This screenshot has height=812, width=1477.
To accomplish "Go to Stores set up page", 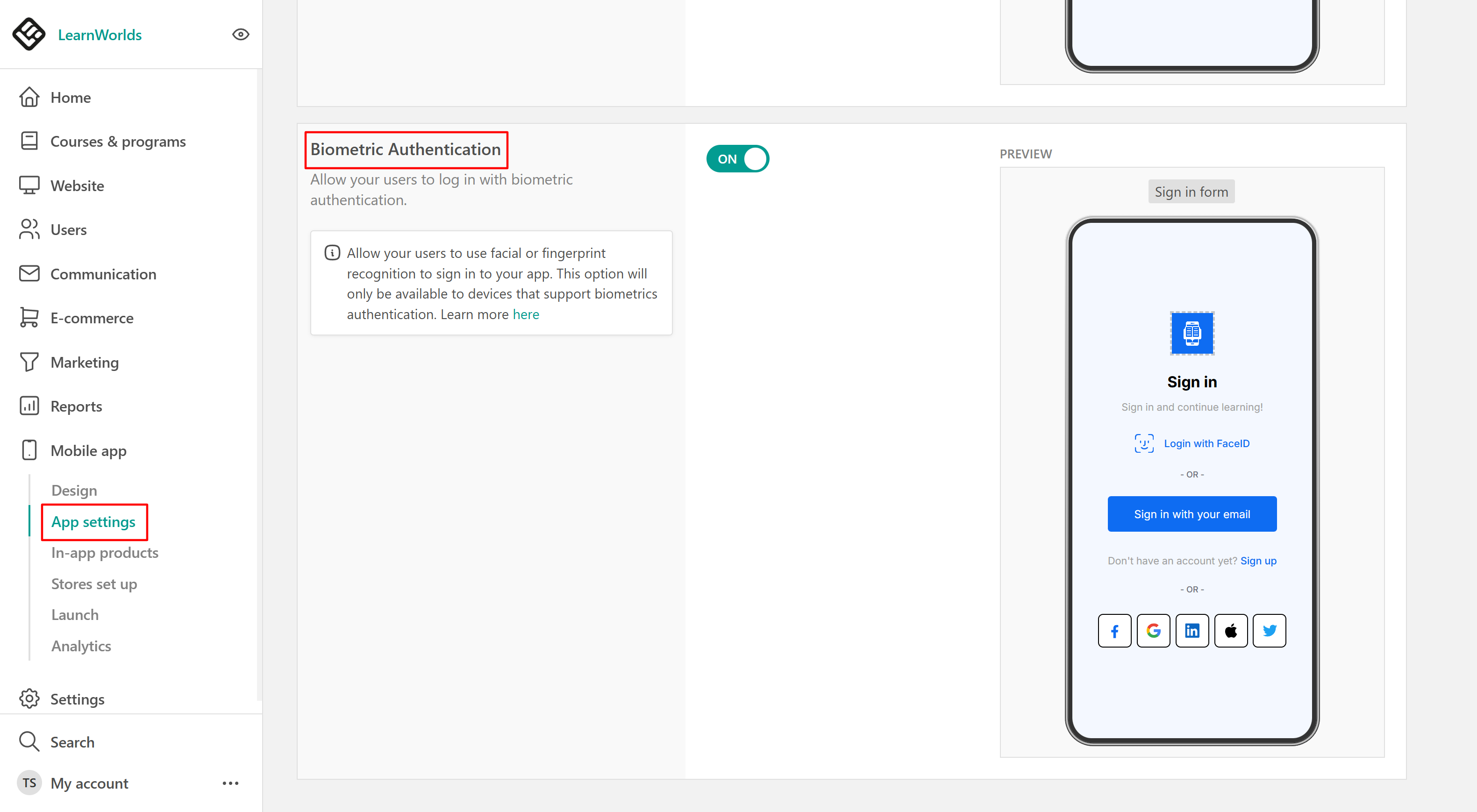I will click(94, 584).
